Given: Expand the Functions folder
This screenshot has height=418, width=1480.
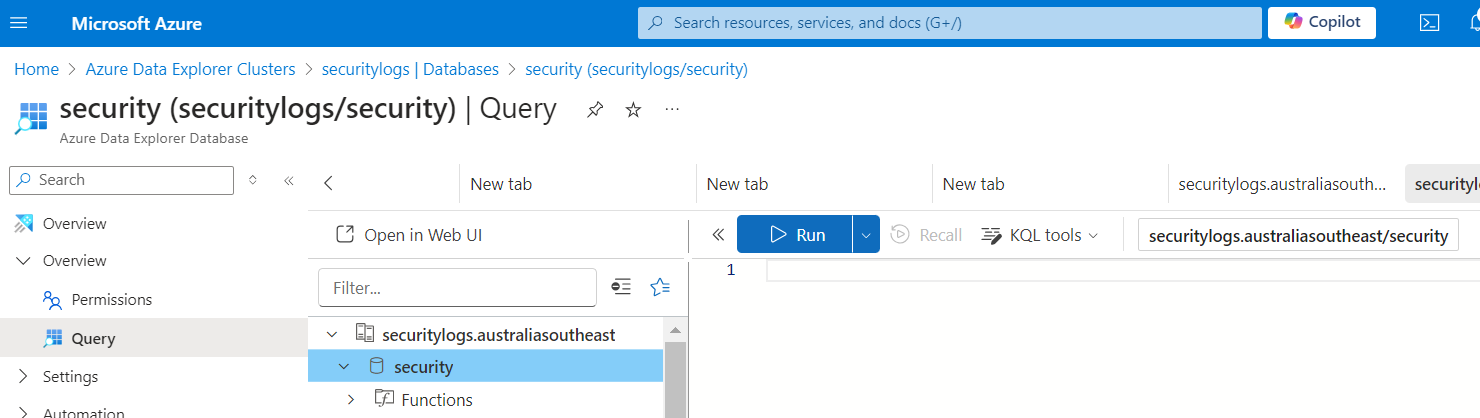Looking at the screenshot, I should click(x=351, y=400).
